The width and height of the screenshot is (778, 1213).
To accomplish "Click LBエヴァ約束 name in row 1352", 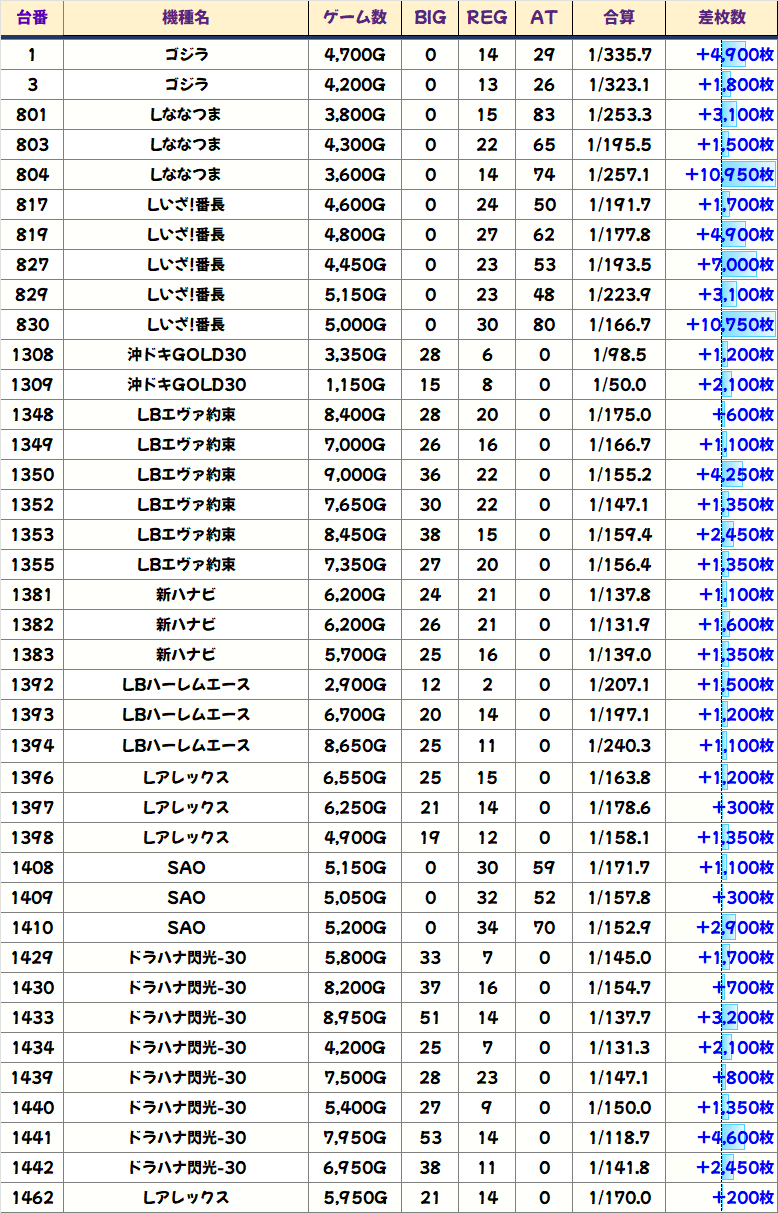I will click(x=186, y=505).
